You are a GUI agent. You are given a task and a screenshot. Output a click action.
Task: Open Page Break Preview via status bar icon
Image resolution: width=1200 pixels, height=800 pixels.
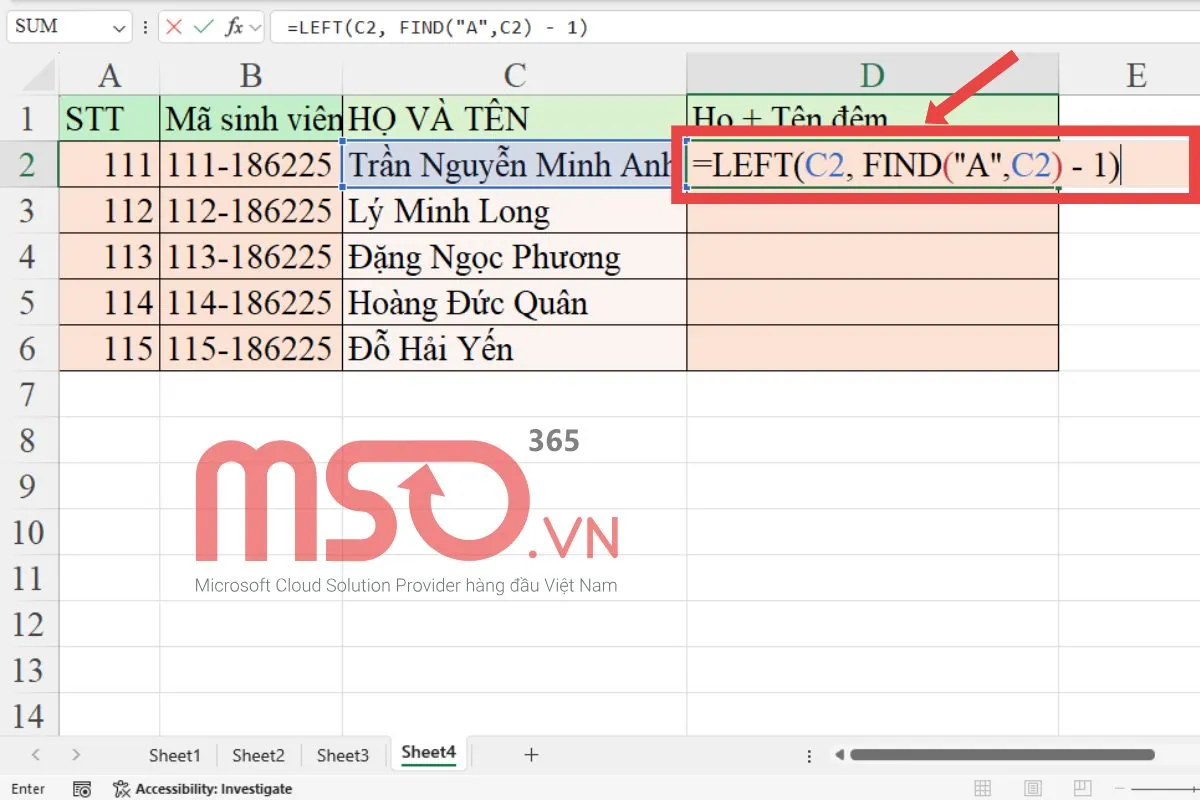click(x=1080, y=789)
